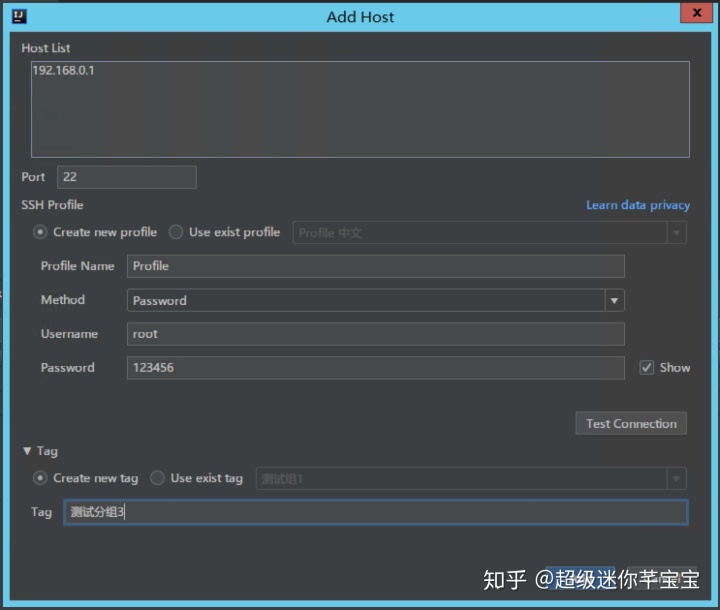
Task: Click the 192.168.0.1 host entry
Action: coord(63,70)
